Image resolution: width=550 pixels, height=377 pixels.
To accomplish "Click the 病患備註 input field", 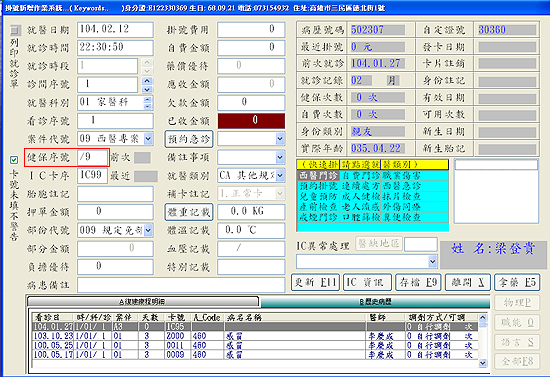I will [x=181, y=285].
